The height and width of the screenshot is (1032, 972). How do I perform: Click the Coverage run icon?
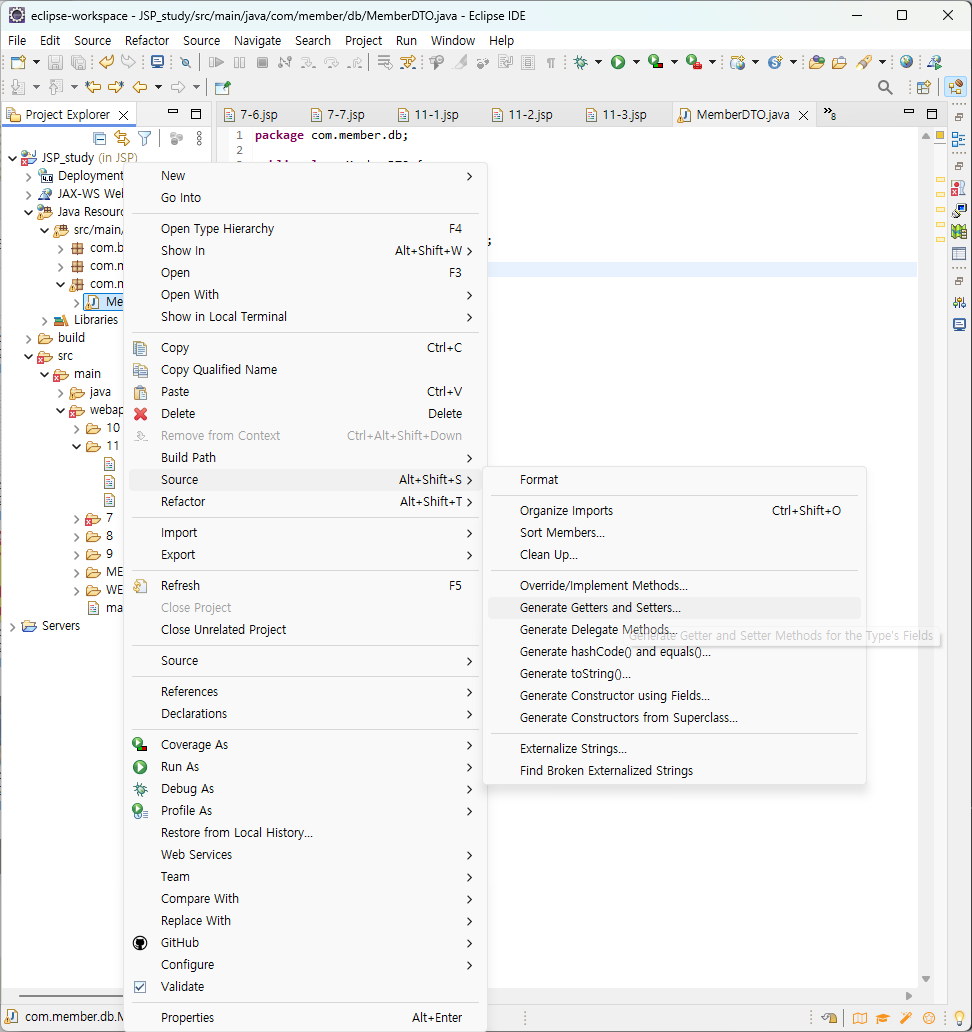tap(655, 63)
